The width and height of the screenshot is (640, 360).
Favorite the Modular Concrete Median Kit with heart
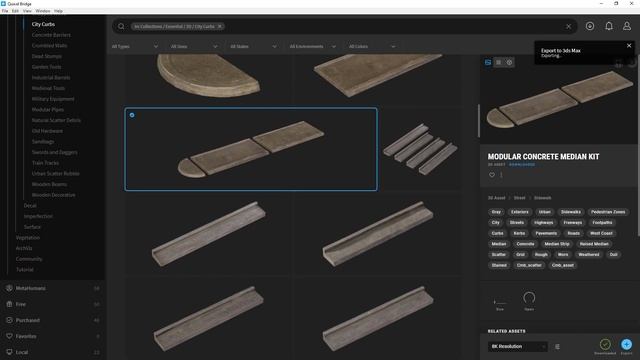pos(492,175)
